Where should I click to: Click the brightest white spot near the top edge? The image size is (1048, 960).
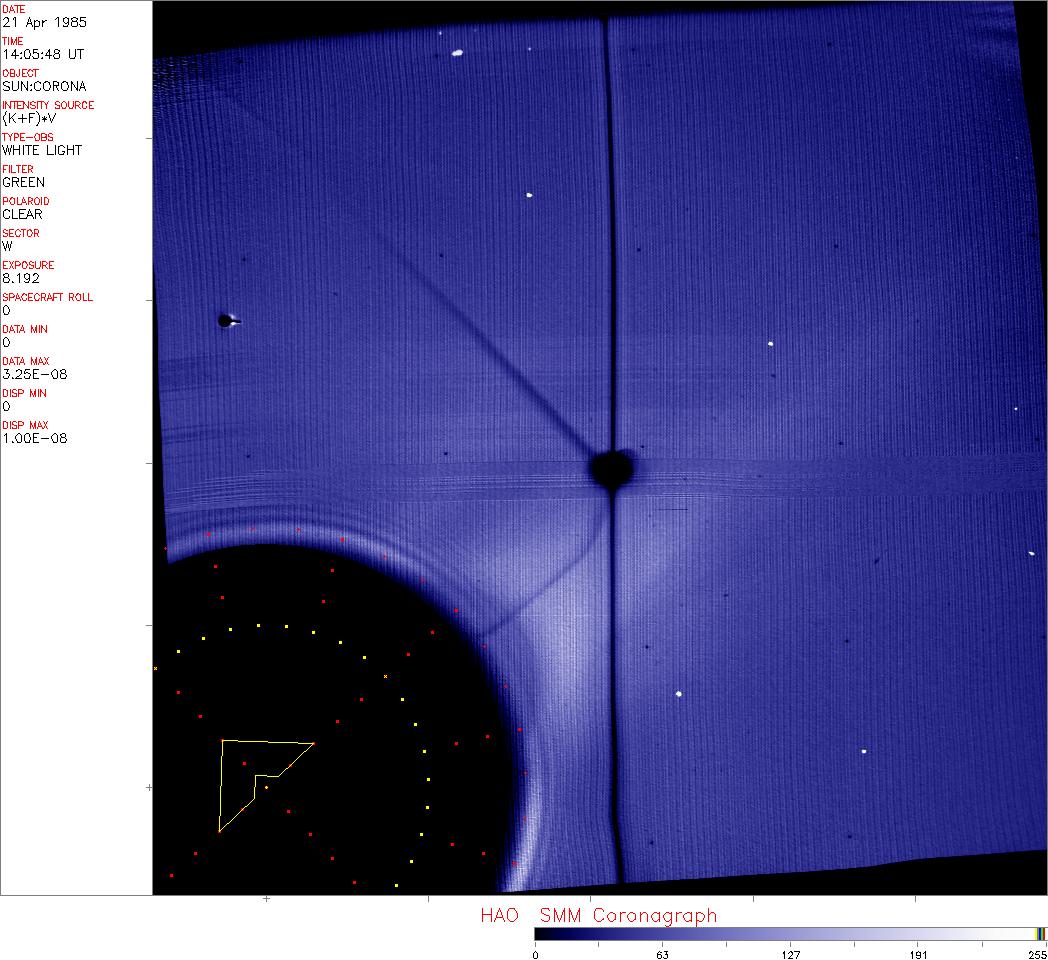(457, 53)
